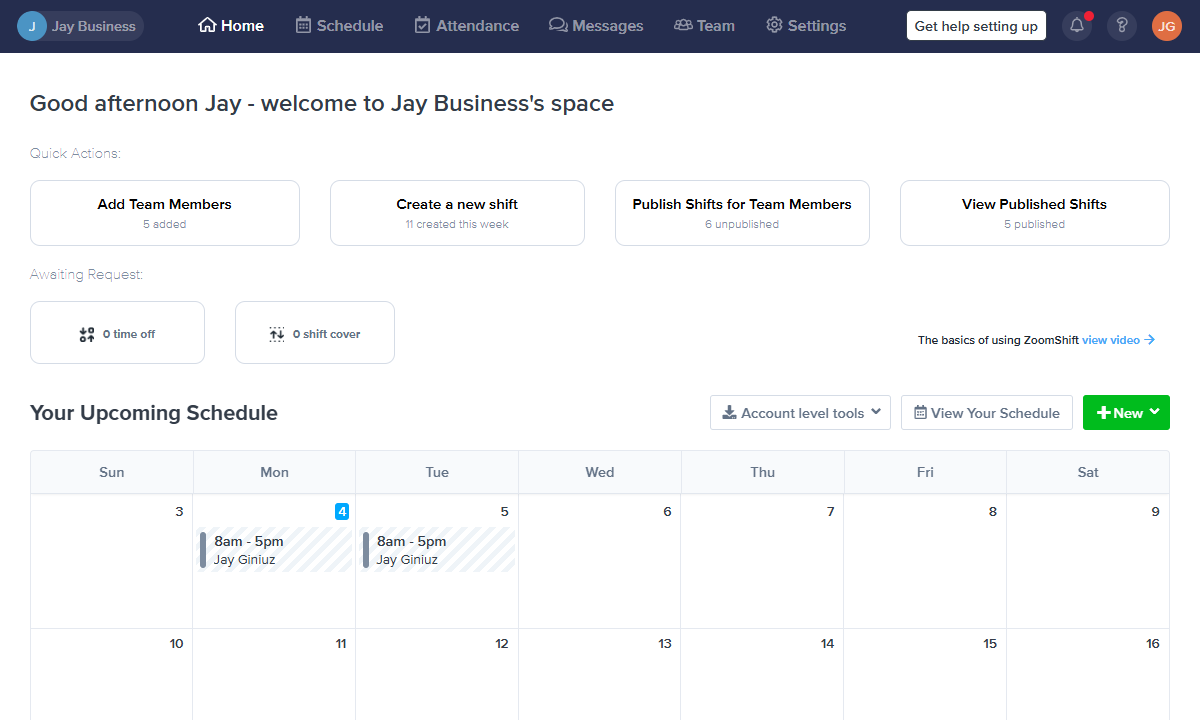Open the 0 time off requests card
The image size is (1200, 720).
point(117,333)
